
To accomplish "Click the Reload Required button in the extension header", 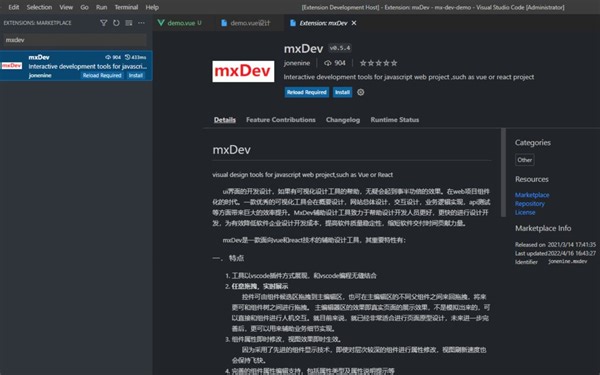I will [307, 92].
